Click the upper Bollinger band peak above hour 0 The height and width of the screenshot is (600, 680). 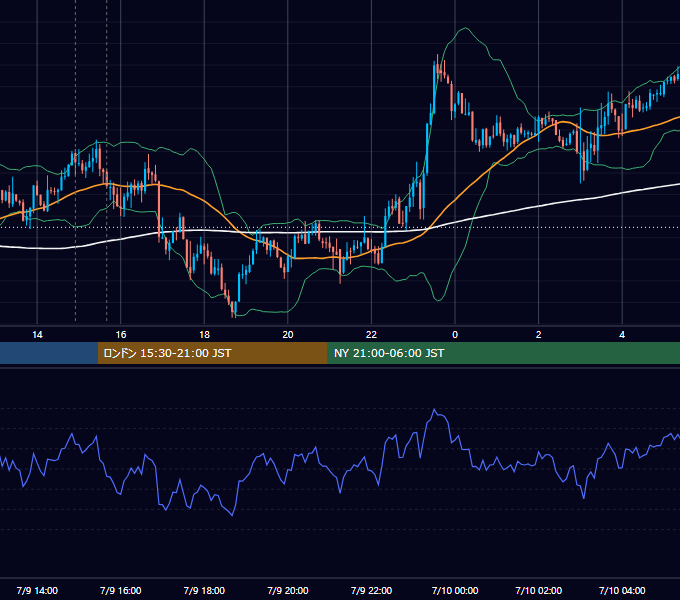(465, 28)
